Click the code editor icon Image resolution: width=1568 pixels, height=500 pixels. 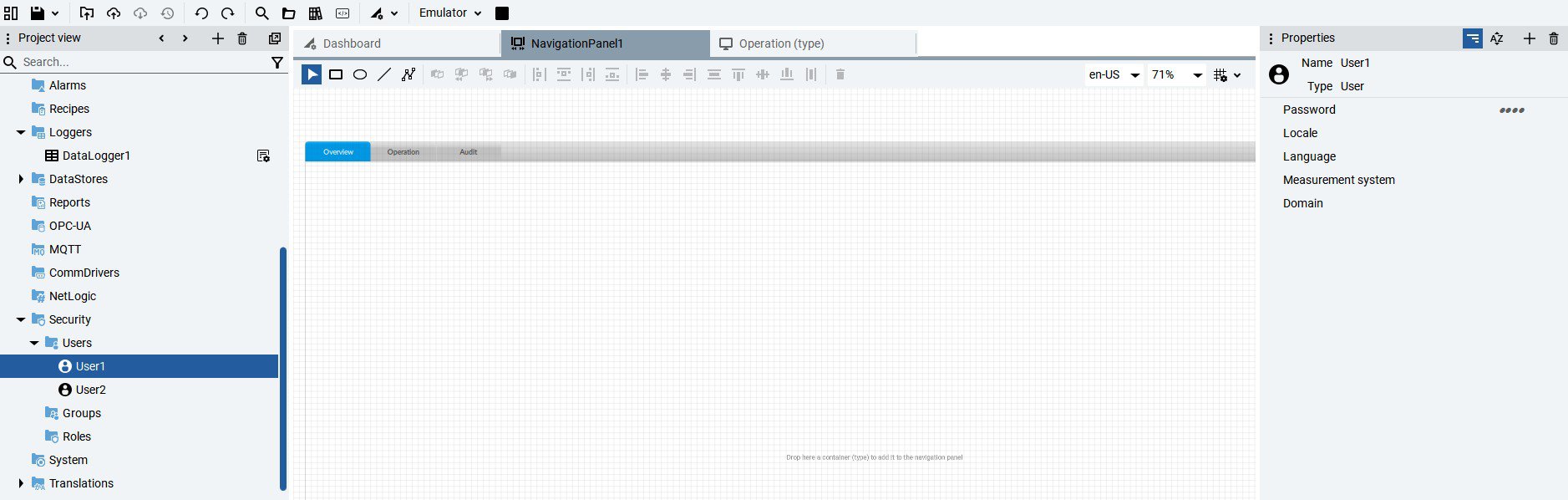[x=343, y=13]
